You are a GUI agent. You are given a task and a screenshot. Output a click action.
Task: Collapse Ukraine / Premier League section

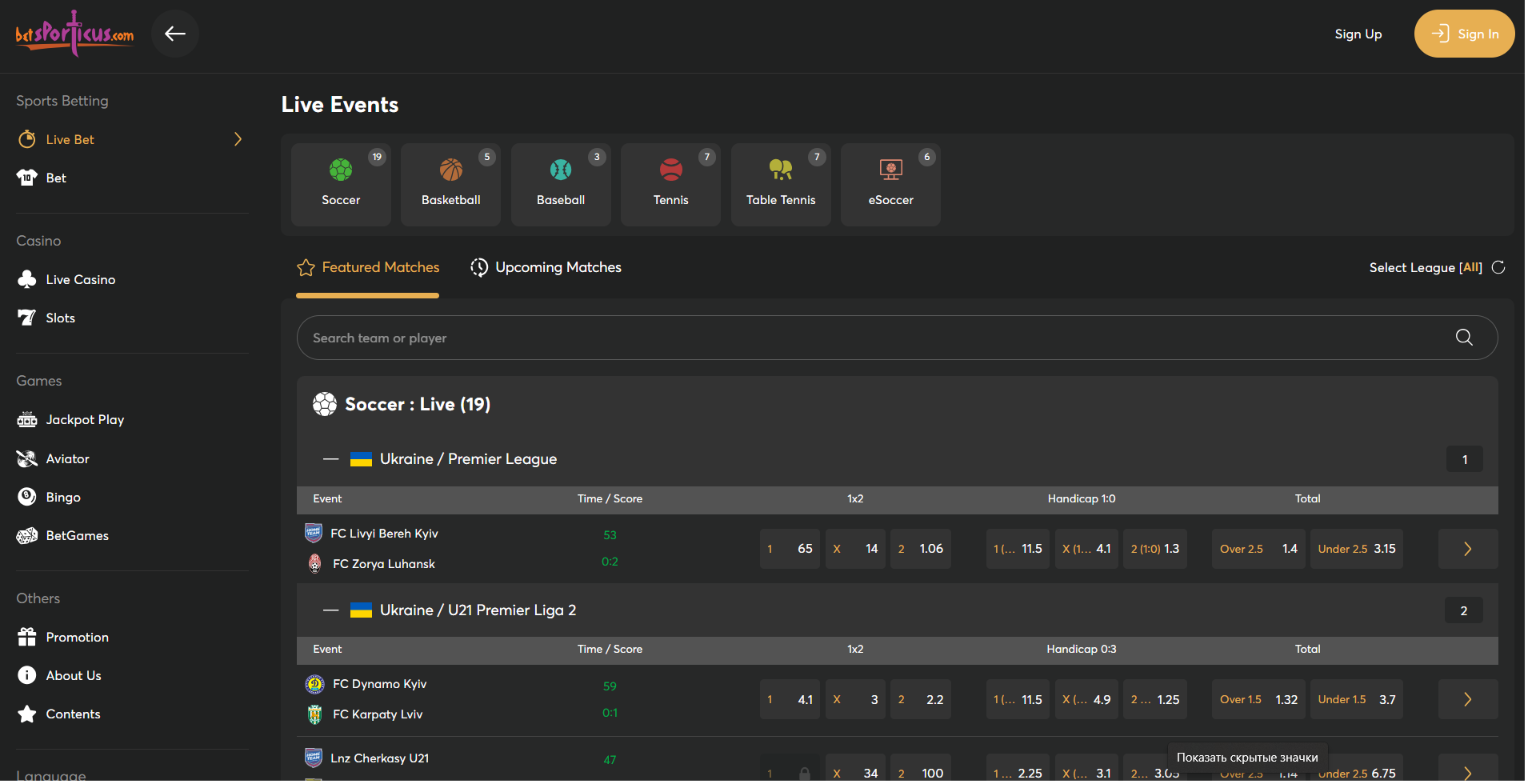pos(331,459)
